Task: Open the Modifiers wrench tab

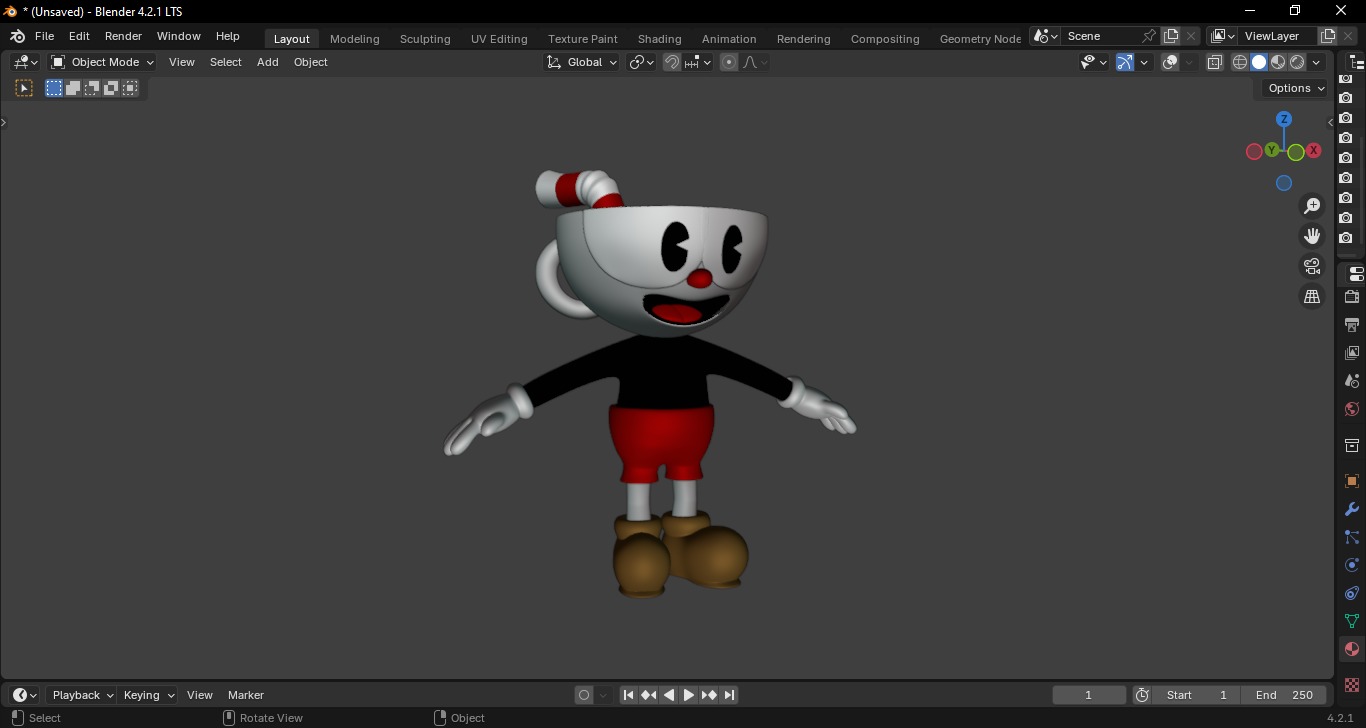Action: (x=1352, y=509)
